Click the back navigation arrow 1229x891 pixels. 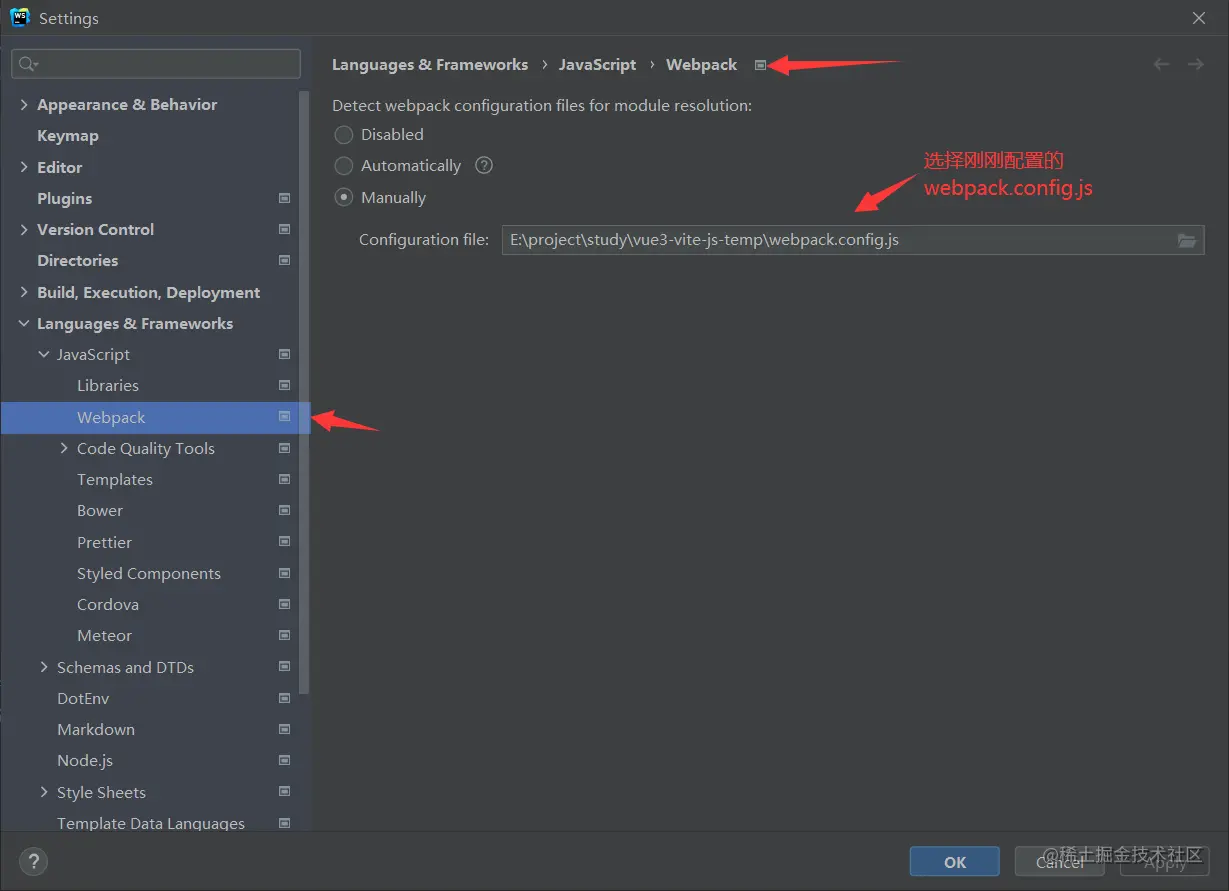point(1161,64)
